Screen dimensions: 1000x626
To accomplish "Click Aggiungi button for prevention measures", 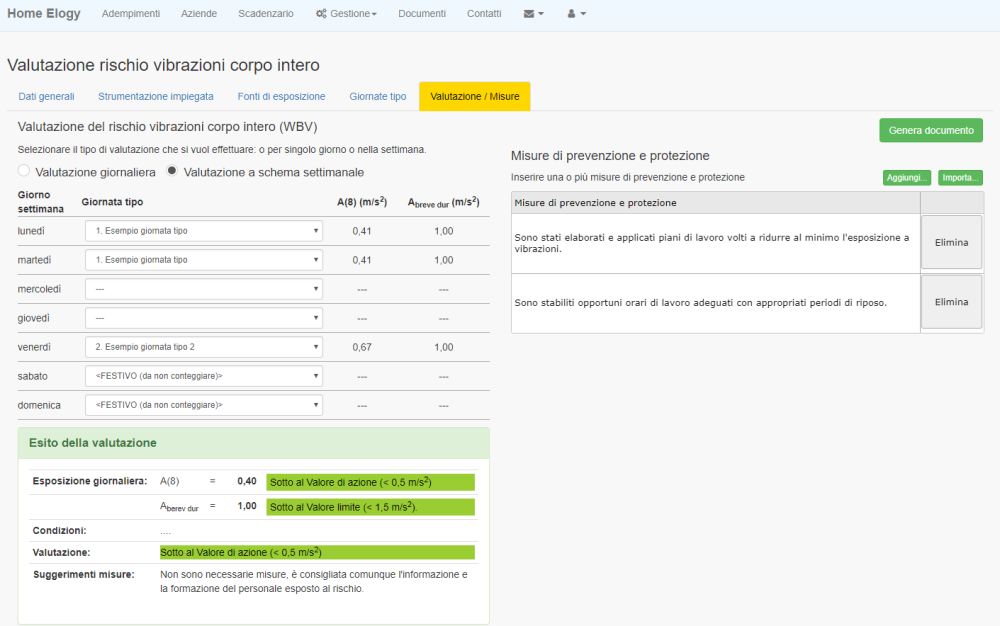I will pos(907,178).
